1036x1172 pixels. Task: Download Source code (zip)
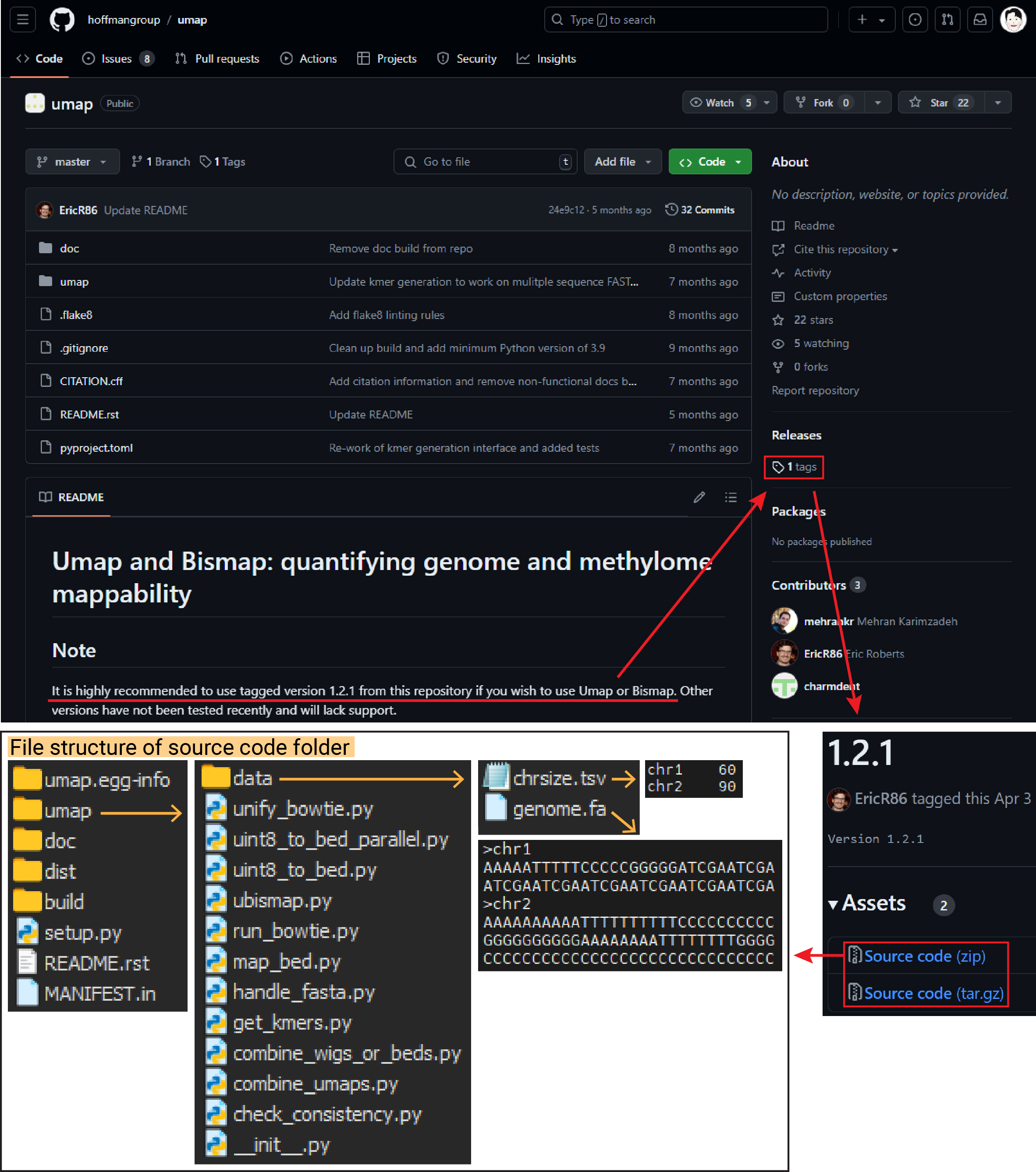925,956
